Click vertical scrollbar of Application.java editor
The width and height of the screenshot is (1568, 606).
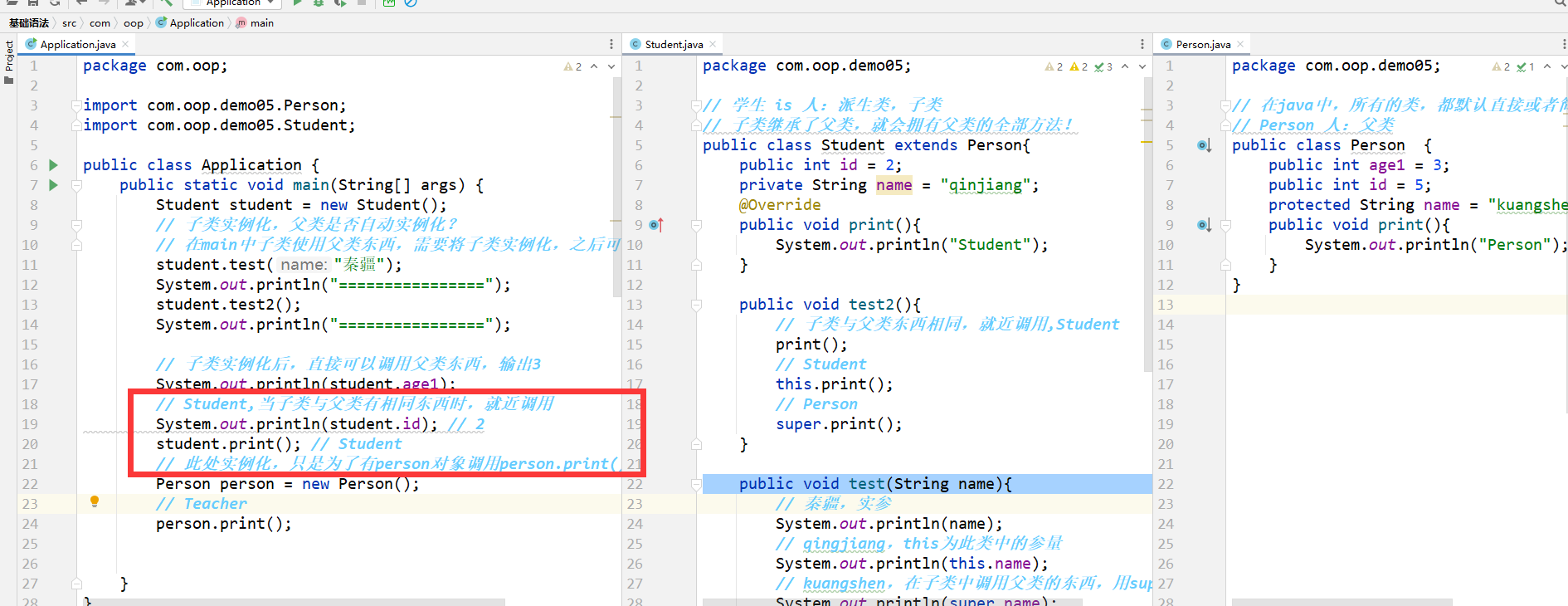pyautogui.click(x=617, y=187)
